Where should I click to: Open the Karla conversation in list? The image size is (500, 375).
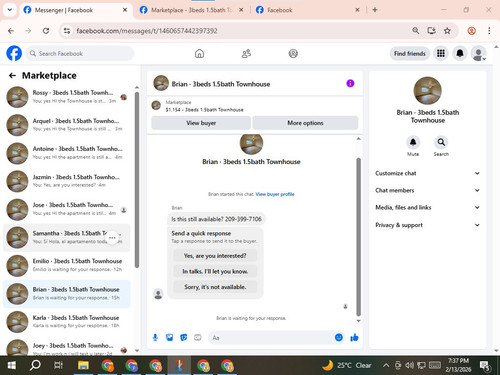[x=67, y=321]
